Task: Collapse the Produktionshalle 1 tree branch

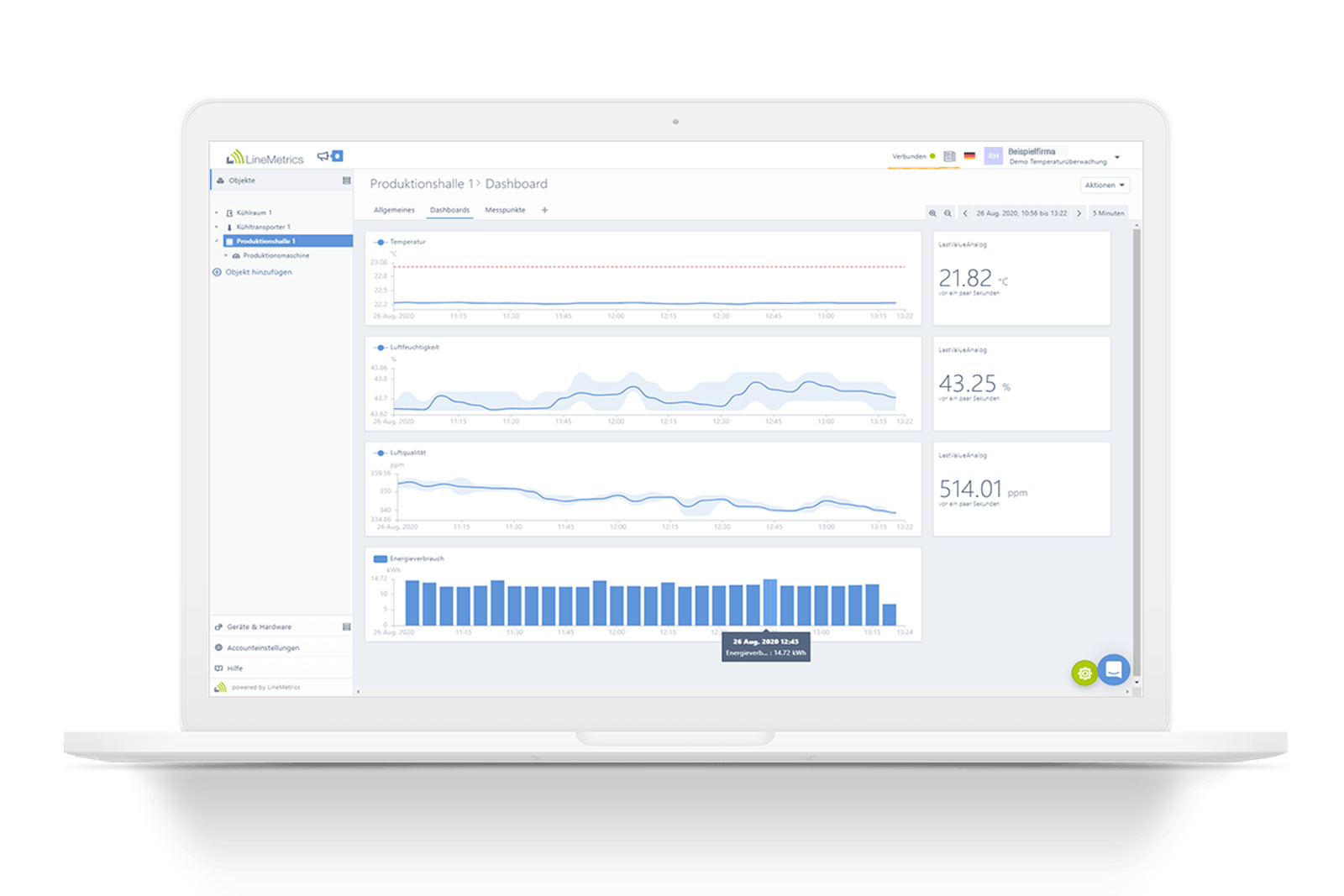Action: point(216,240)
